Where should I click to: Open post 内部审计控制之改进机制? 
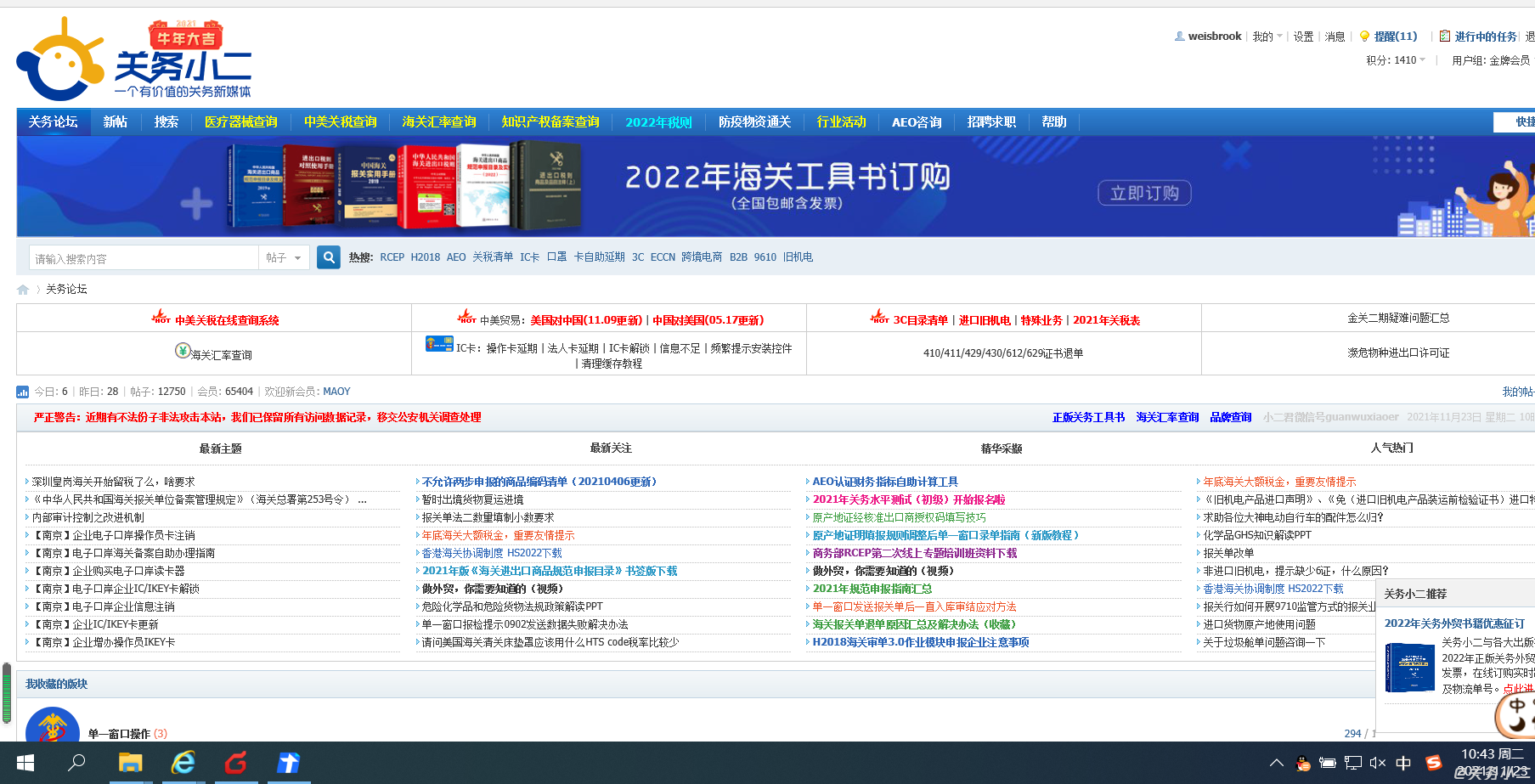(87, 517)
